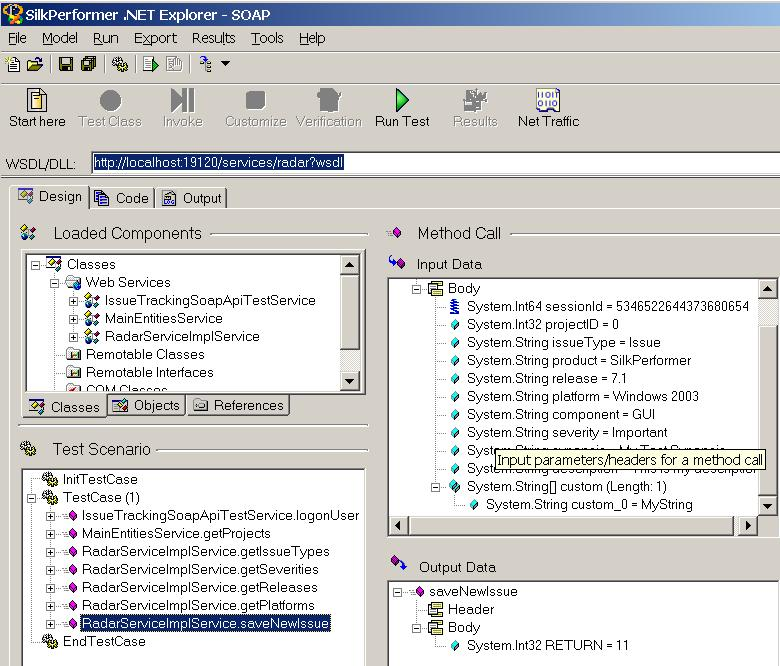Screen dimensions: 780x666
Task: Open the Net Traffic view
Action: point(548,107)
